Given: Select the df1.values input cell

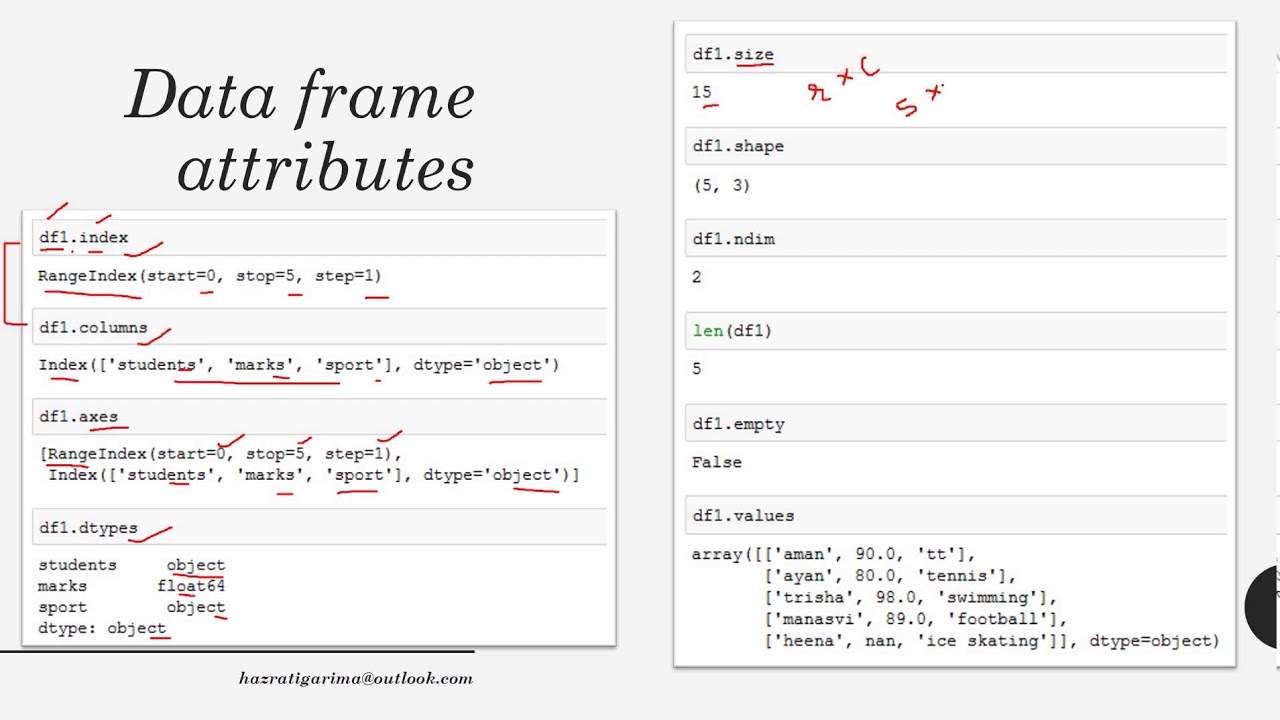Looking at the screenshot, I should 955,516.
